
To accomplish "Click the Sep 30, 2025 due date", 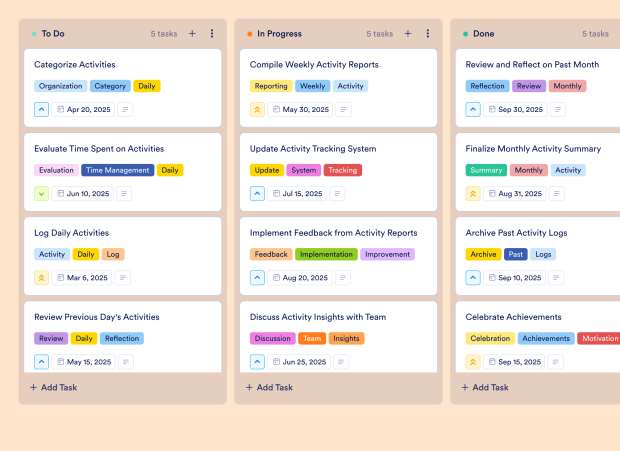I will pyautogui.click(x=519, y=110).
